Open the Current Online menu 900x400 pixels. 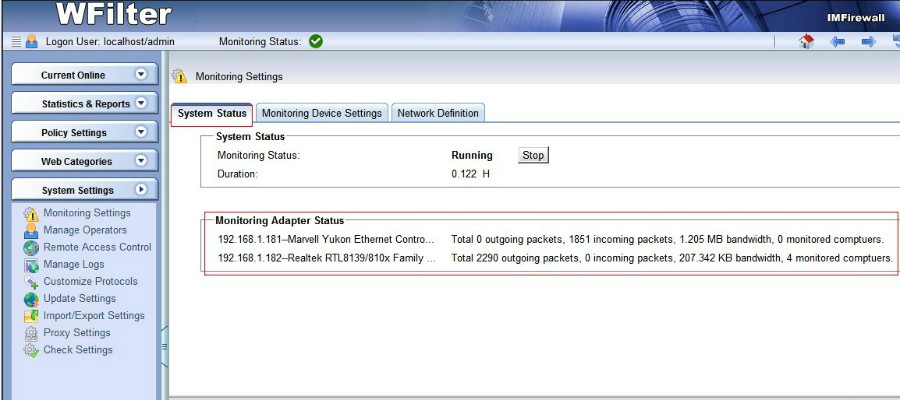click(84, 75)
